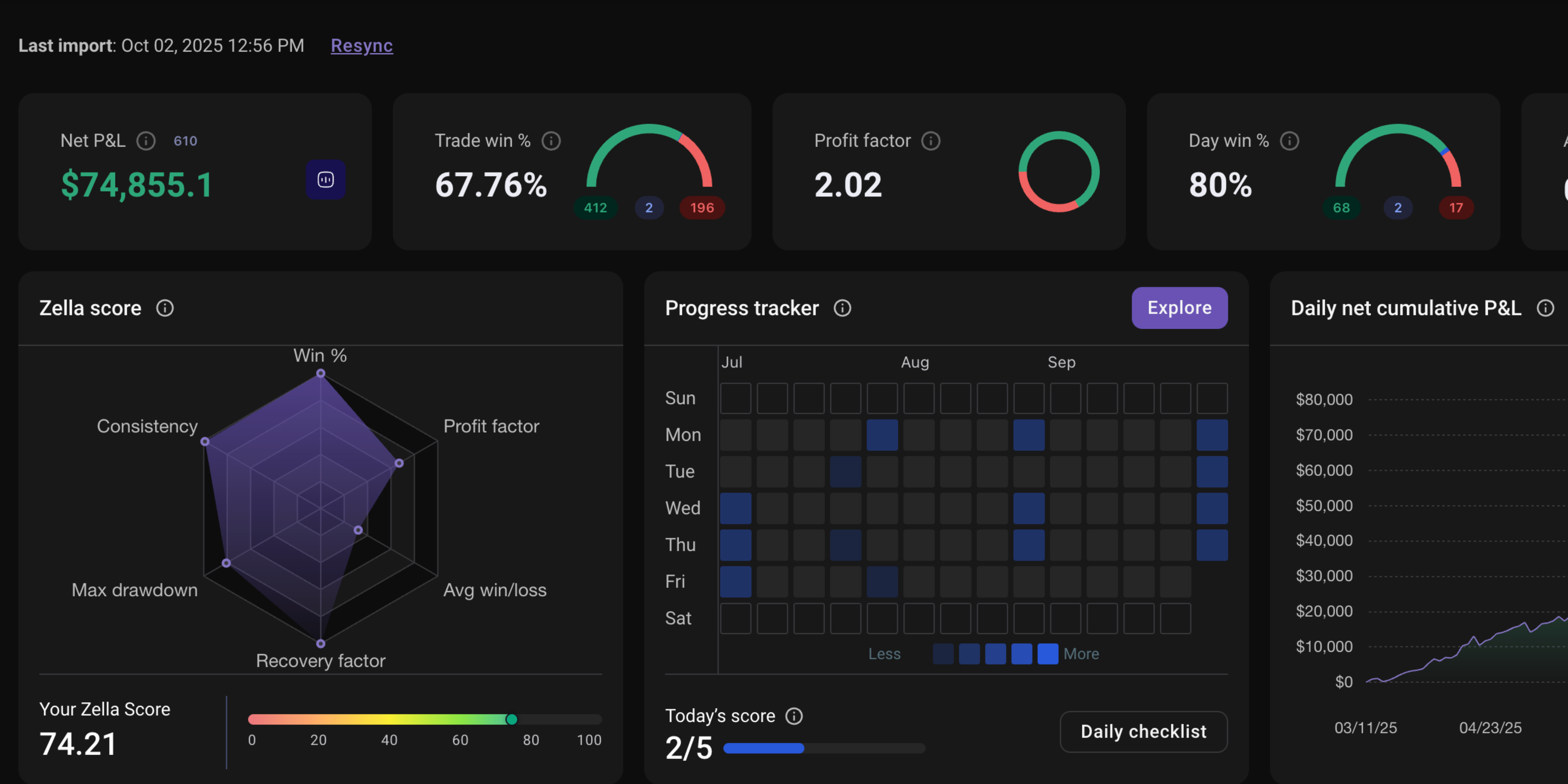This screenshot has height=784, width=1568.
Task: Click the Daily net cumulative P&L info icon
Action: (1546, 308)
